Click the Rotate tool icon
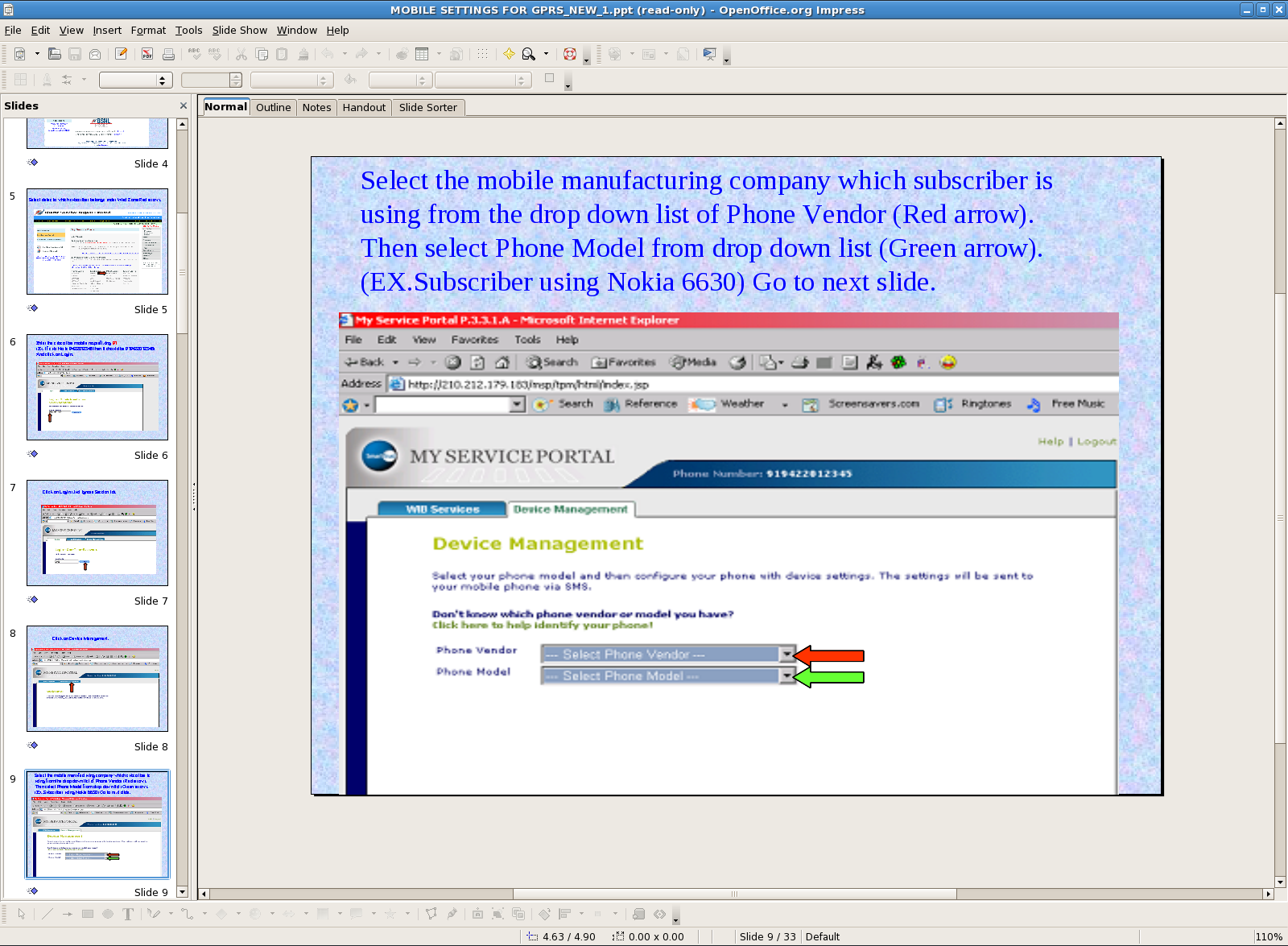This screenshot has height=946, width=1288. click(x=545, y=914)
